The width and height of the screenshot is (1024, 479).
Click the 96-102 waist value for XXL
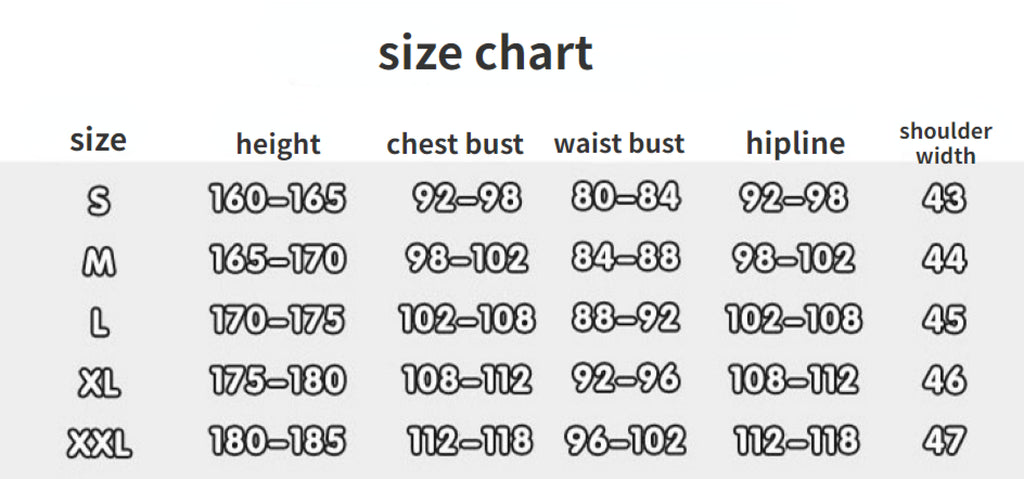(x=625, y=440)
